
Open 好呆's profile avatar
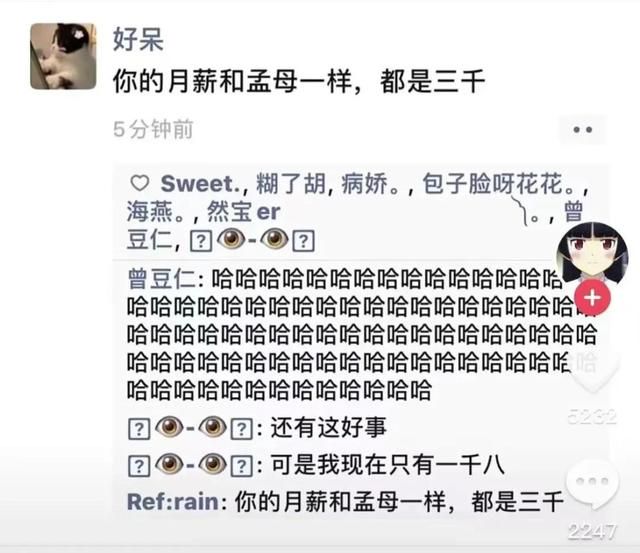63,56
